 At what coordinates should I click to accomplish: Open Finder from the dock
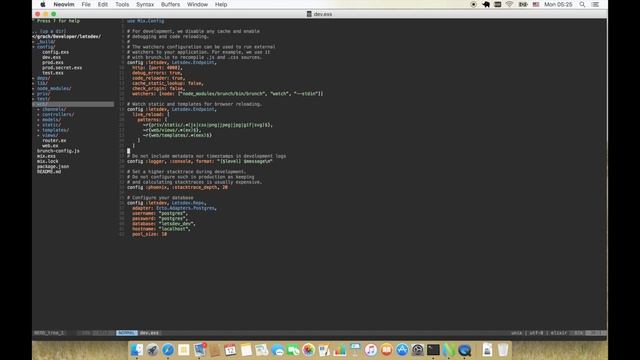pyautogui.click(x=137, y=350)
